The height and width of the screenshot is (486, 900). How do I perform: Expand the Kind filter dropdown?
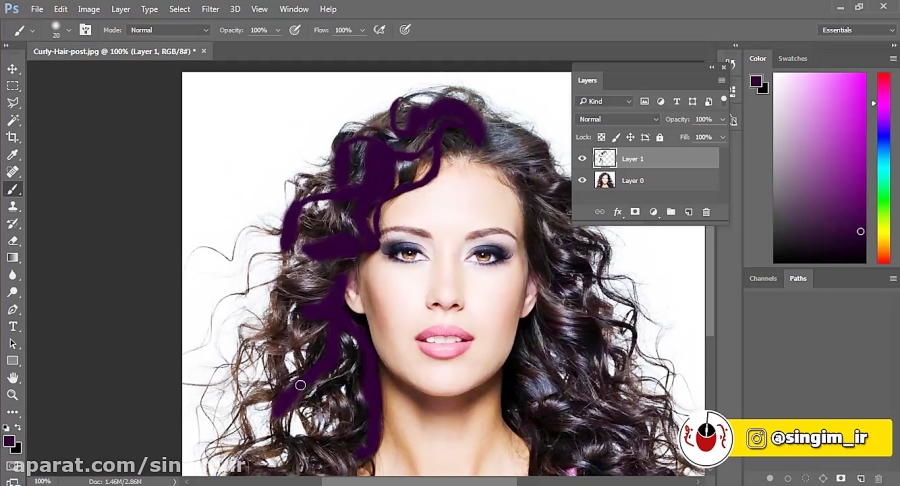pos(604,101)
